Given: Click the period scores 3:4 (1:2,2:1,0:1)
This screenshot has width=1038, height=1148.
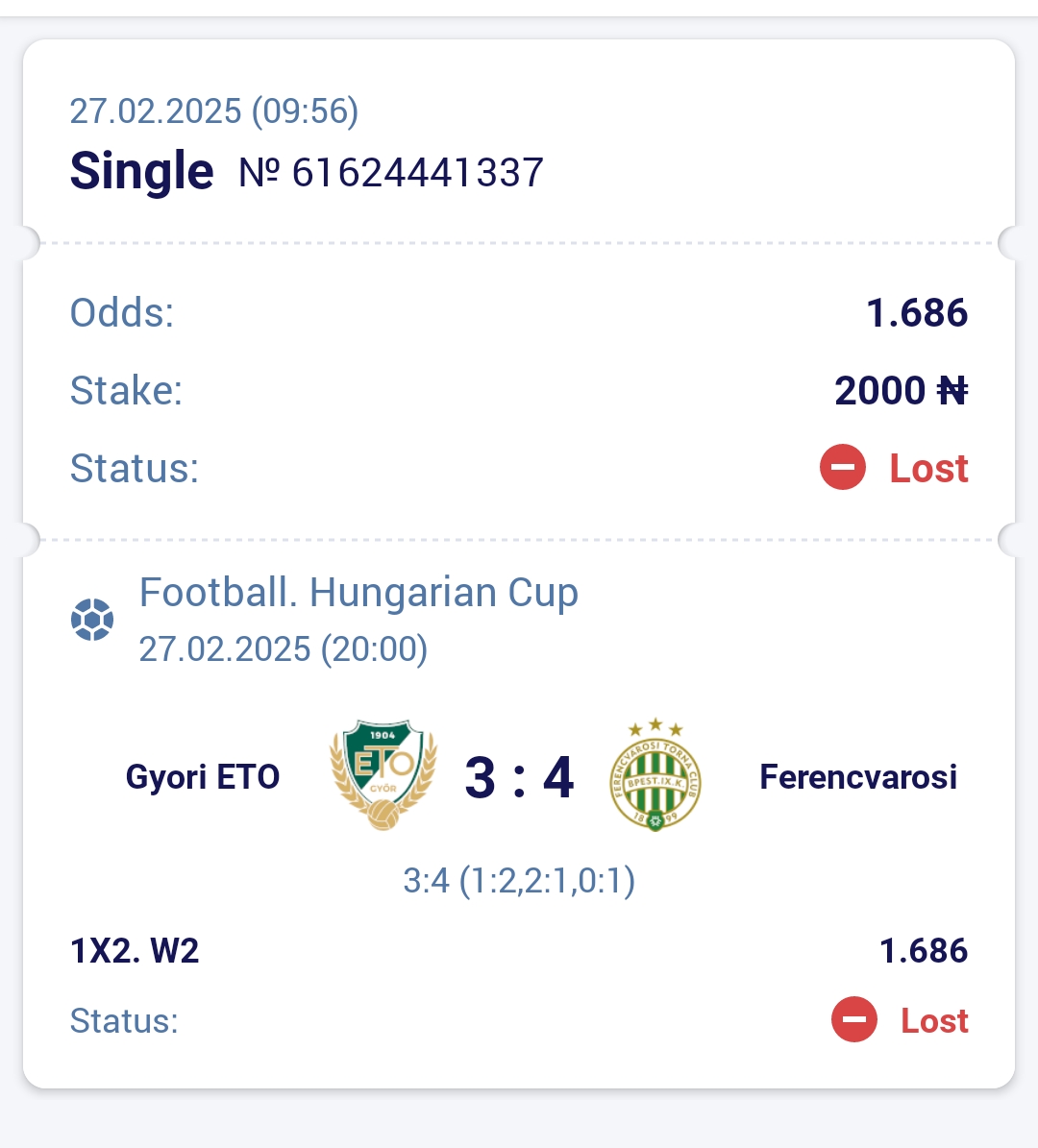Looking at the screenshot, I should tap(519, 880).
